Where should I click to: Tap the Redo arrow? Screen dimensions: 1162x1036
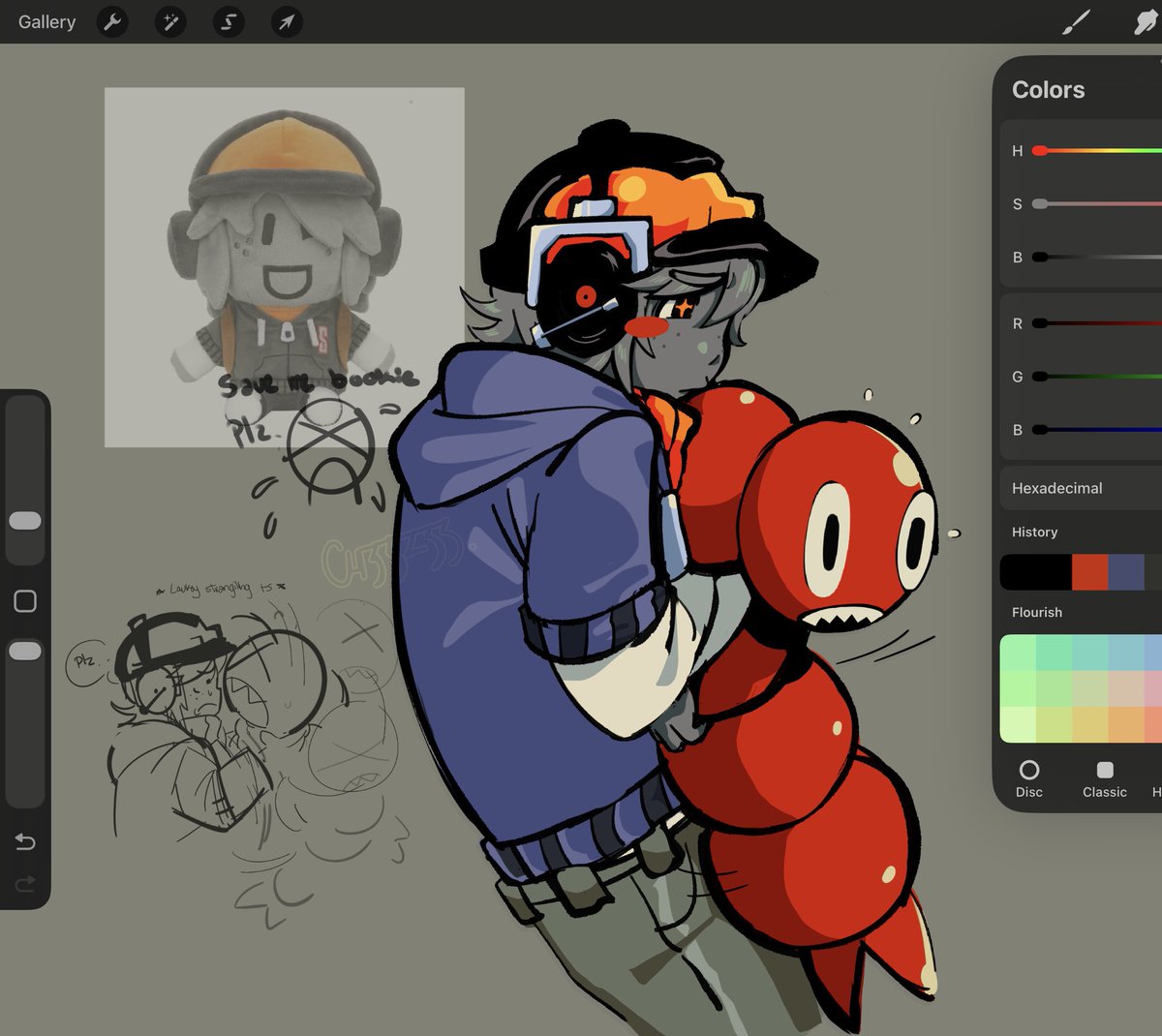(x=25, y=883)
